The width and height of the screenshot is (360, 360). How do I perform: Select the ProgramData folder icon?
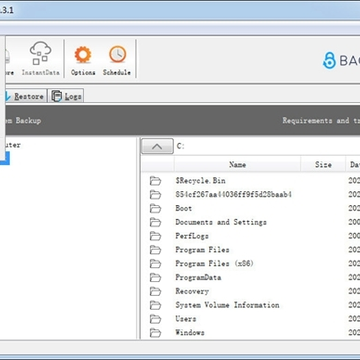(x=155, y=278)
